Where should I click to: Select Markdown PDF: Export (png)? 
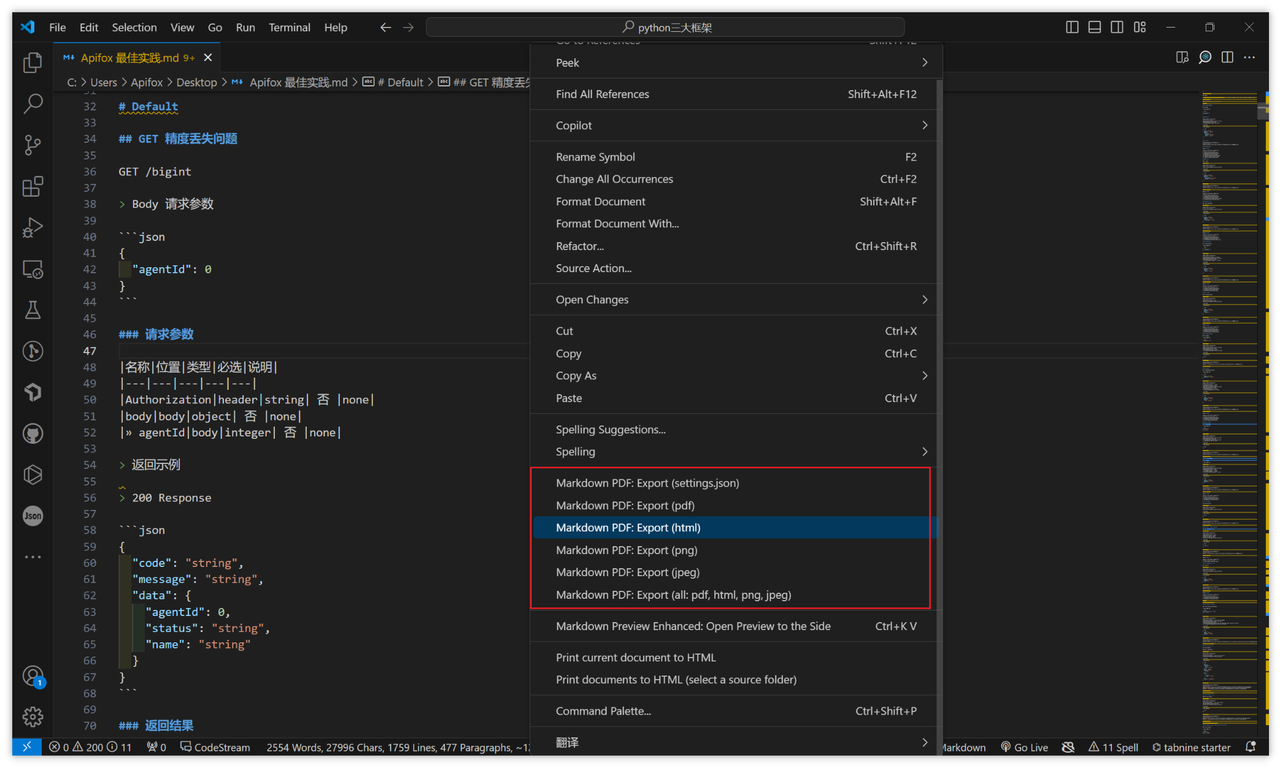tap(733, 550)
